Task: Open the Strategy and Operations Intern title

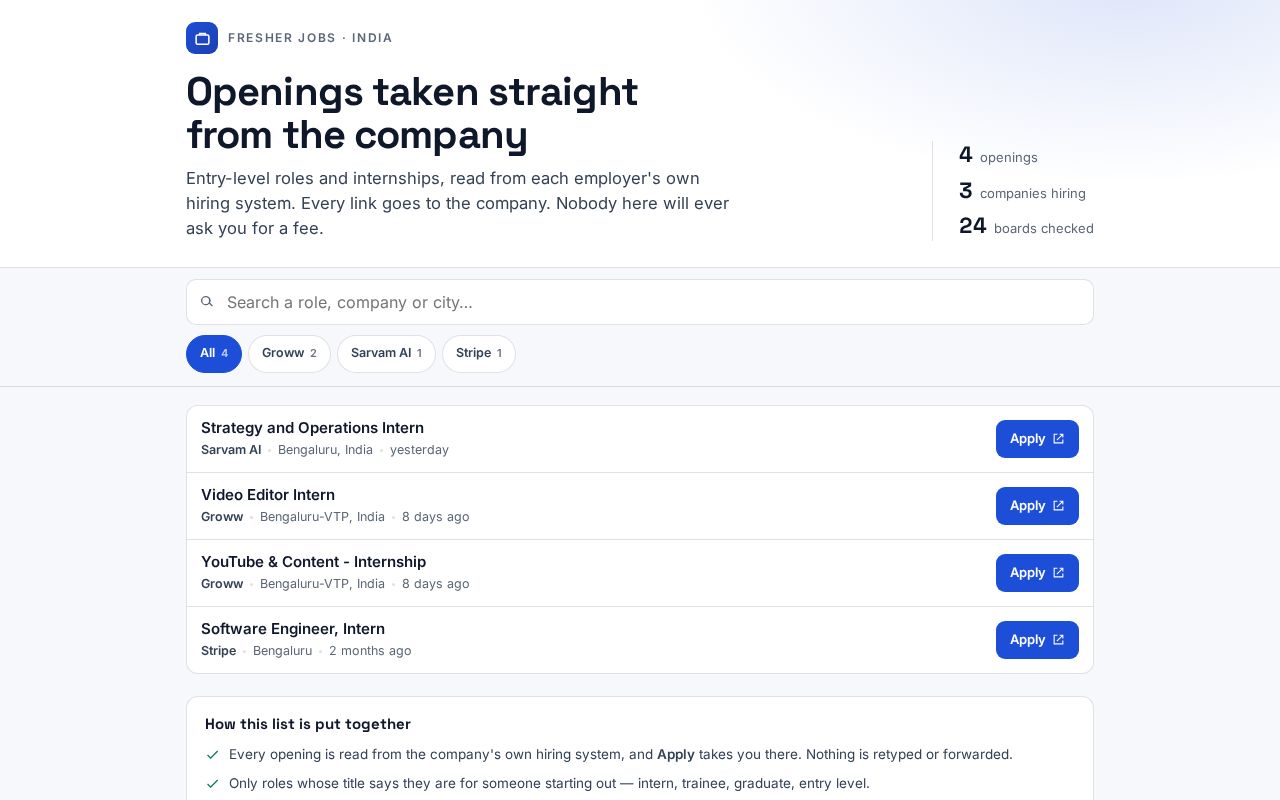Action: click(x=312, y=428)
